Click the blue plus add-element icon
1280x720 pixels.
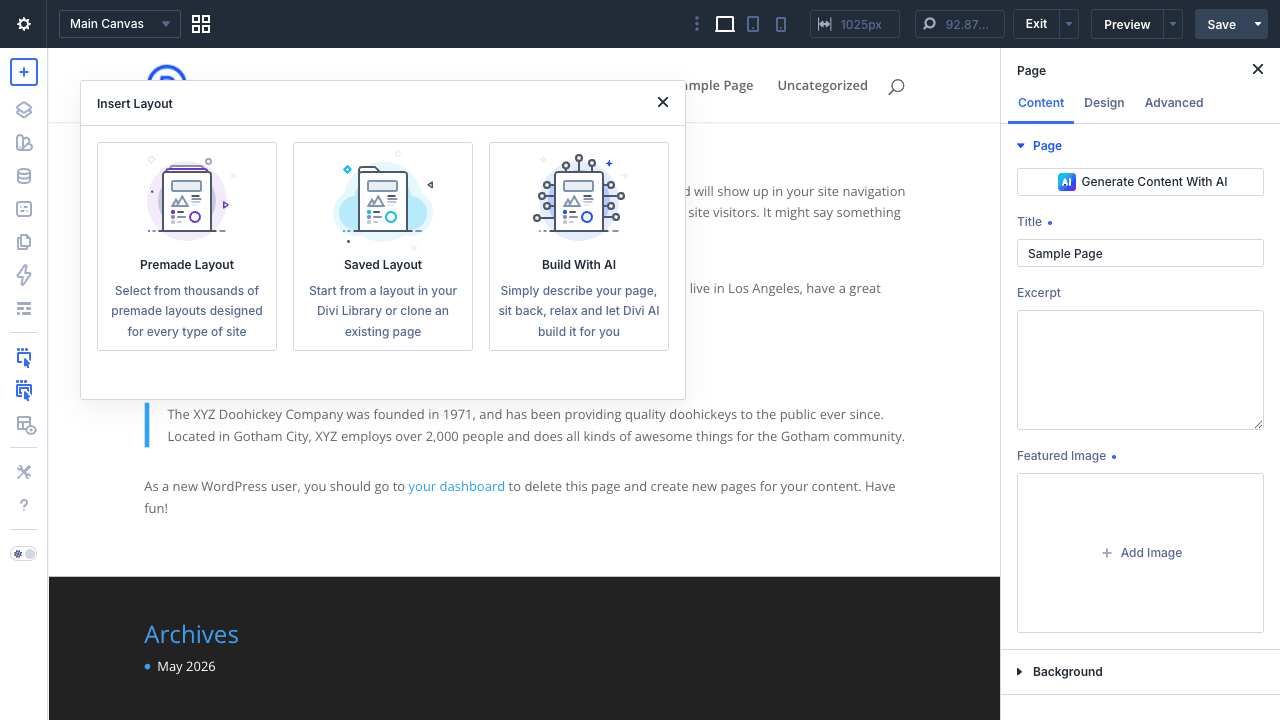pos(24,72)
